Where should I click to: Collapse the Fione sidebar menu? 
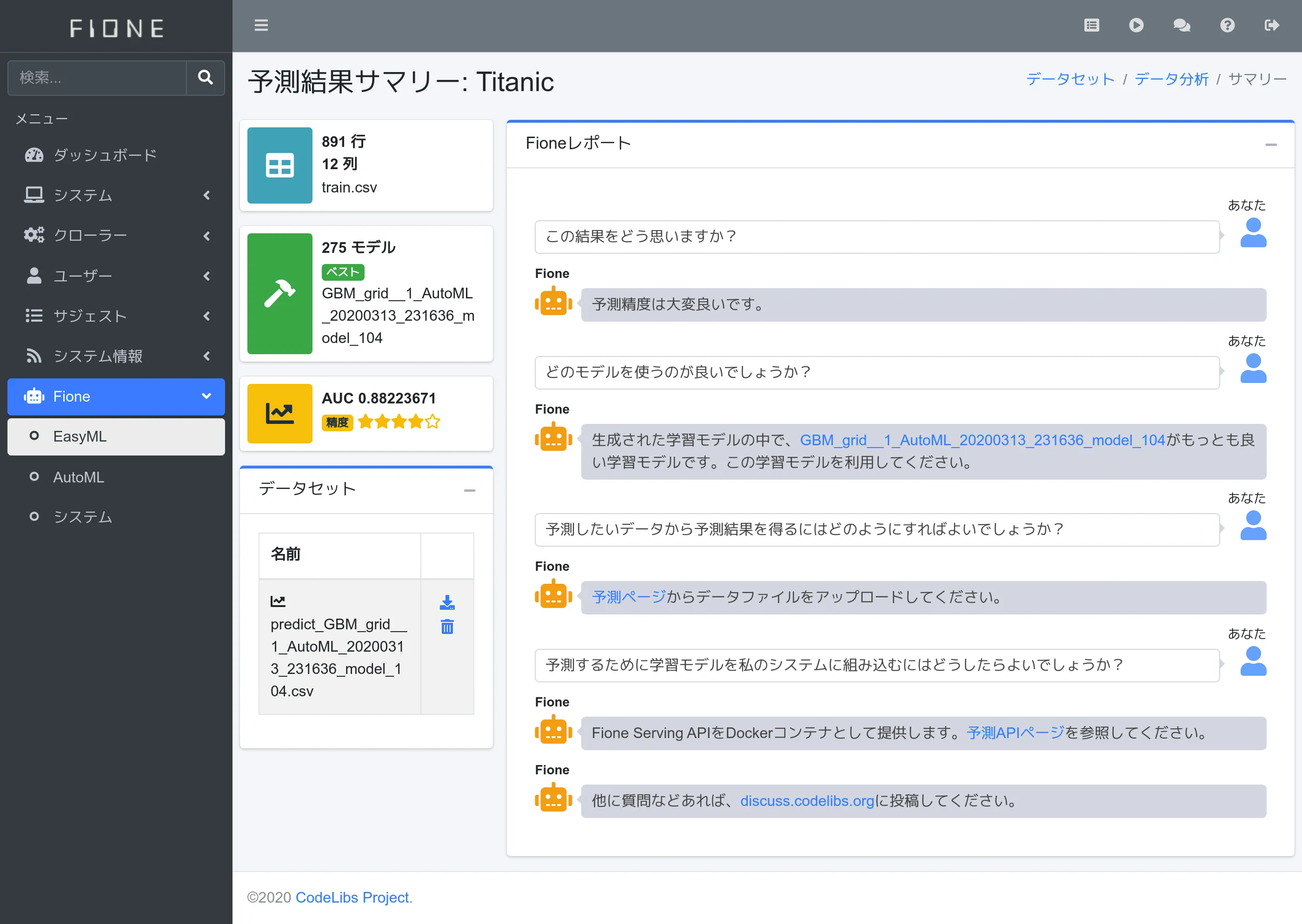pos(116,396)
